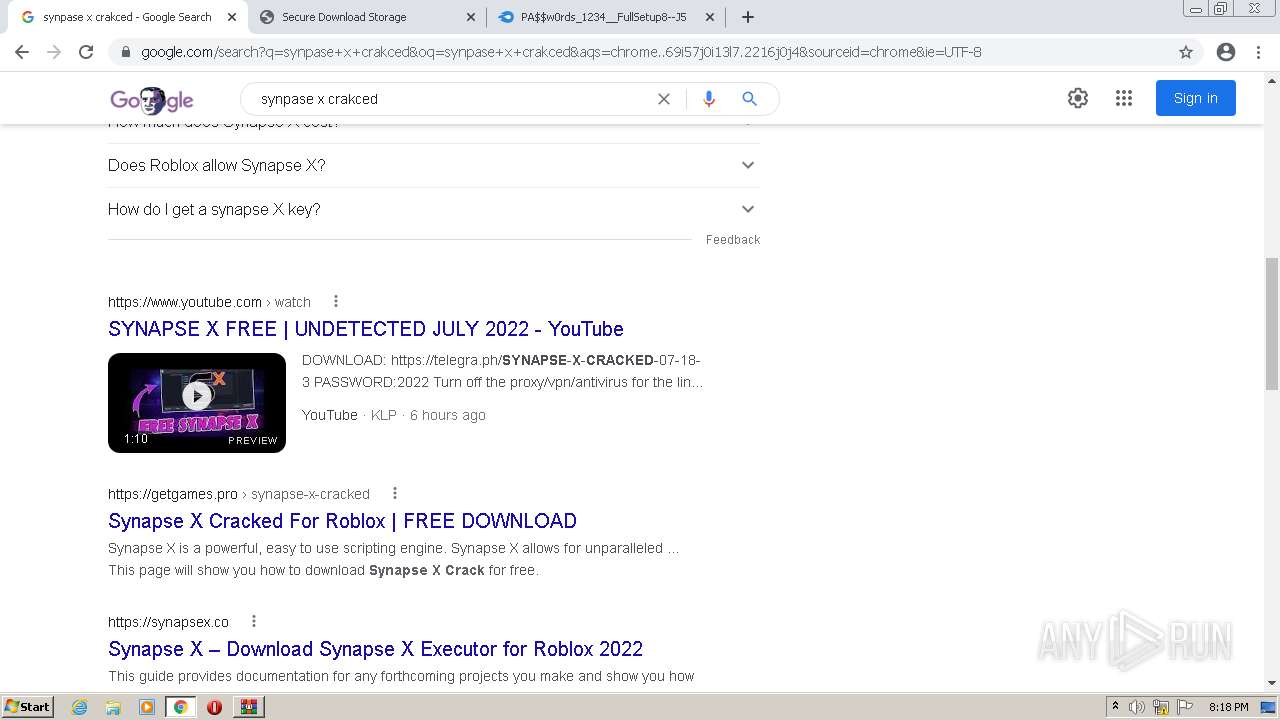Open Google quick settings gear
This screenshot has width=1280, height=720.
[1077, 98]
